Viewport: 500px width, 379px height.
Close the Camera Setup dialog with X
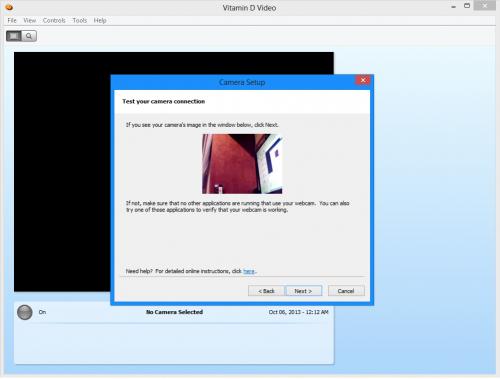363,80
